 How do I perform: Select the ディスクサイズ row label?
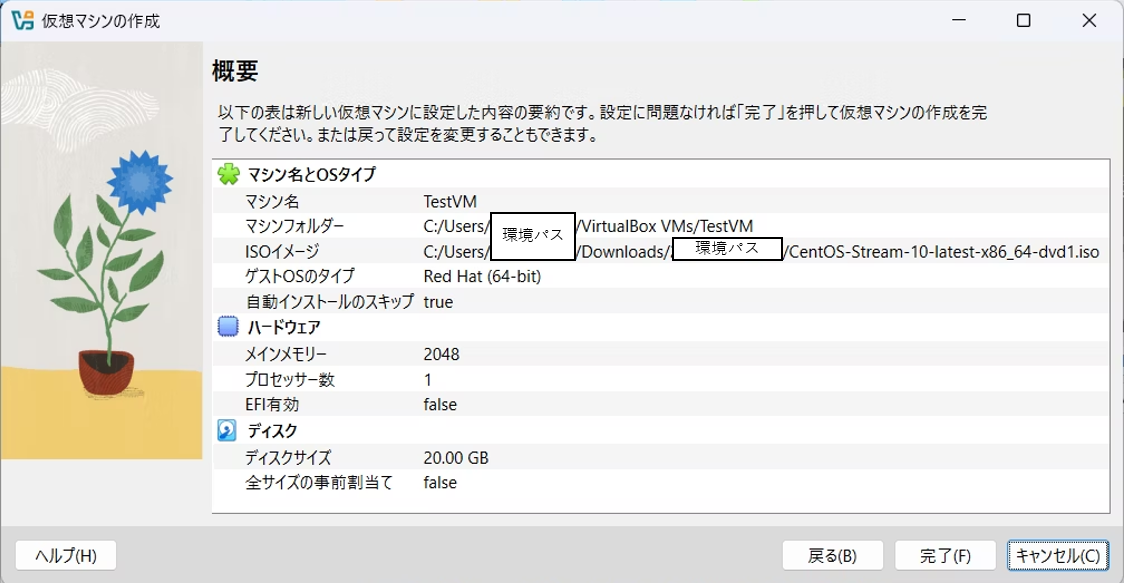point(288,457)
